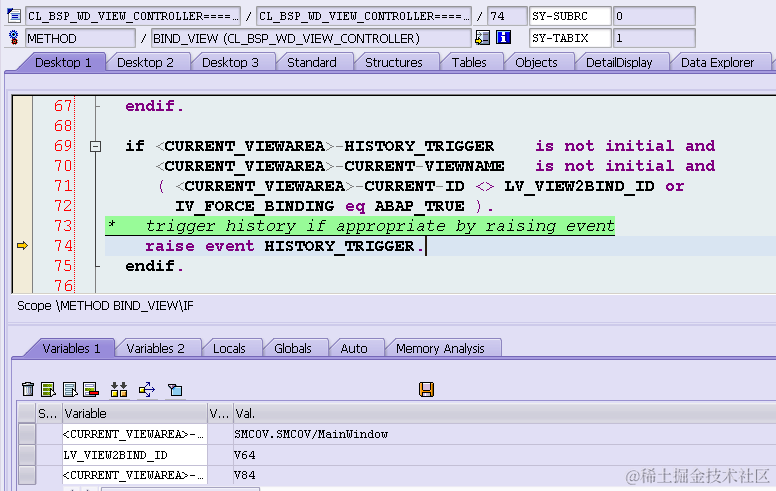Click the SY-SUBRC value field showing 0

click(654, 16)
